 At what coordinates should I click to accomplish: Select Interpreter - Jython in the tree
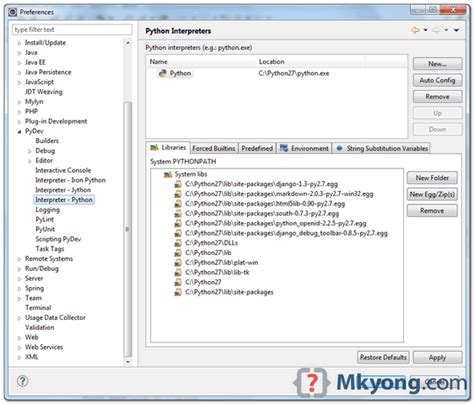63,190
